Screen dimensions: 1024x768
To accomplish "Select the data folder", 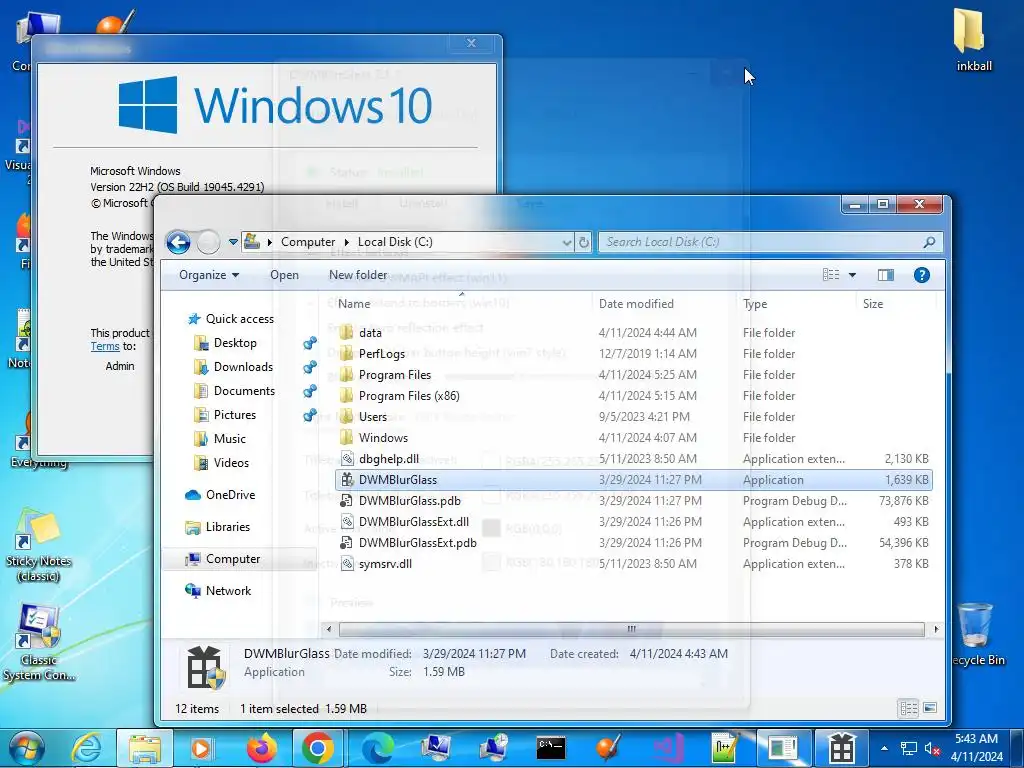I will pos(370,332).
